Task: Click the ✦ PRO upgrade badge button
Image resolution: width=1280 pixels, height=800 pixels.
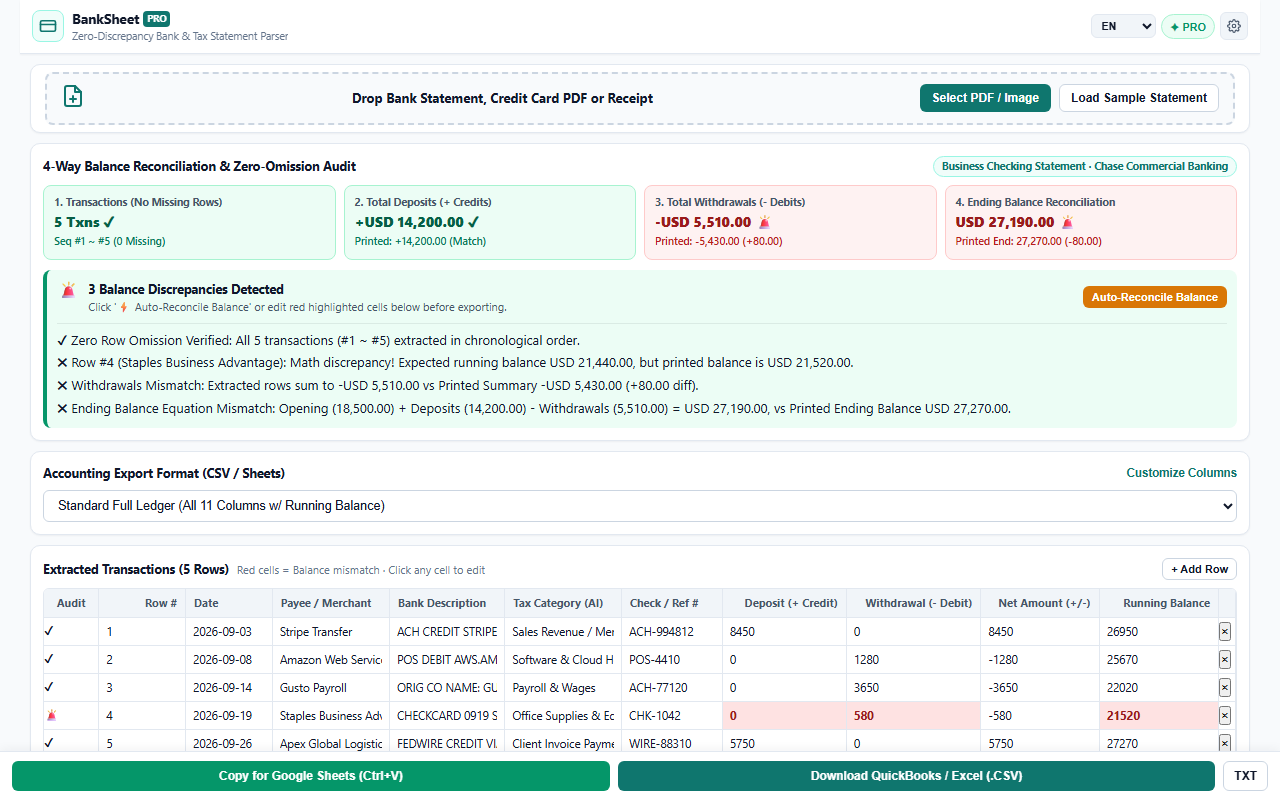Action: (x=1188, y=27)
